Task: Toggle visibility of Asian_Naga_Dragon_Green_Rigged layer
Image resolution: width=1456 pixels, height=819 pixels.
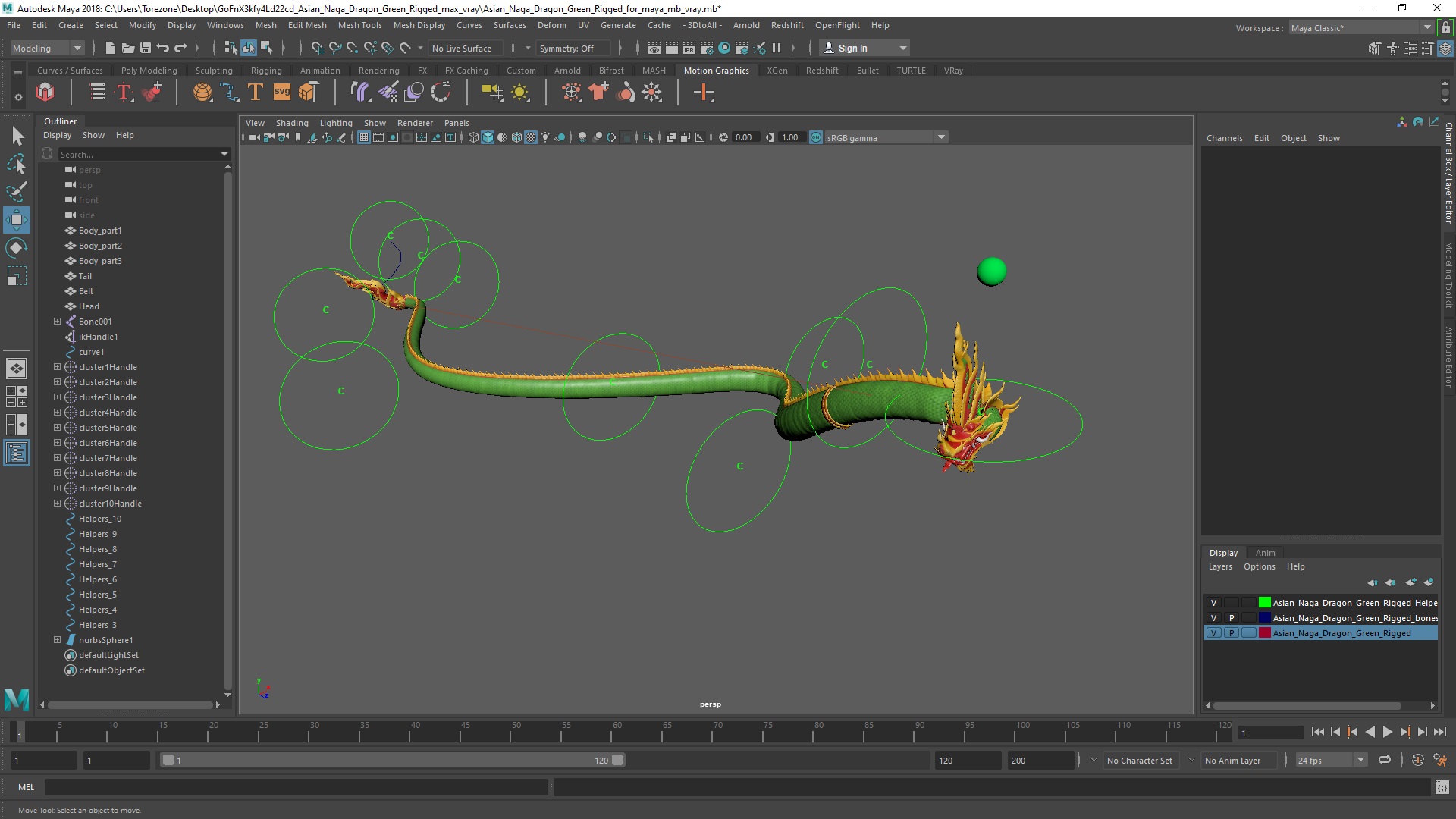Action: 1213,633
